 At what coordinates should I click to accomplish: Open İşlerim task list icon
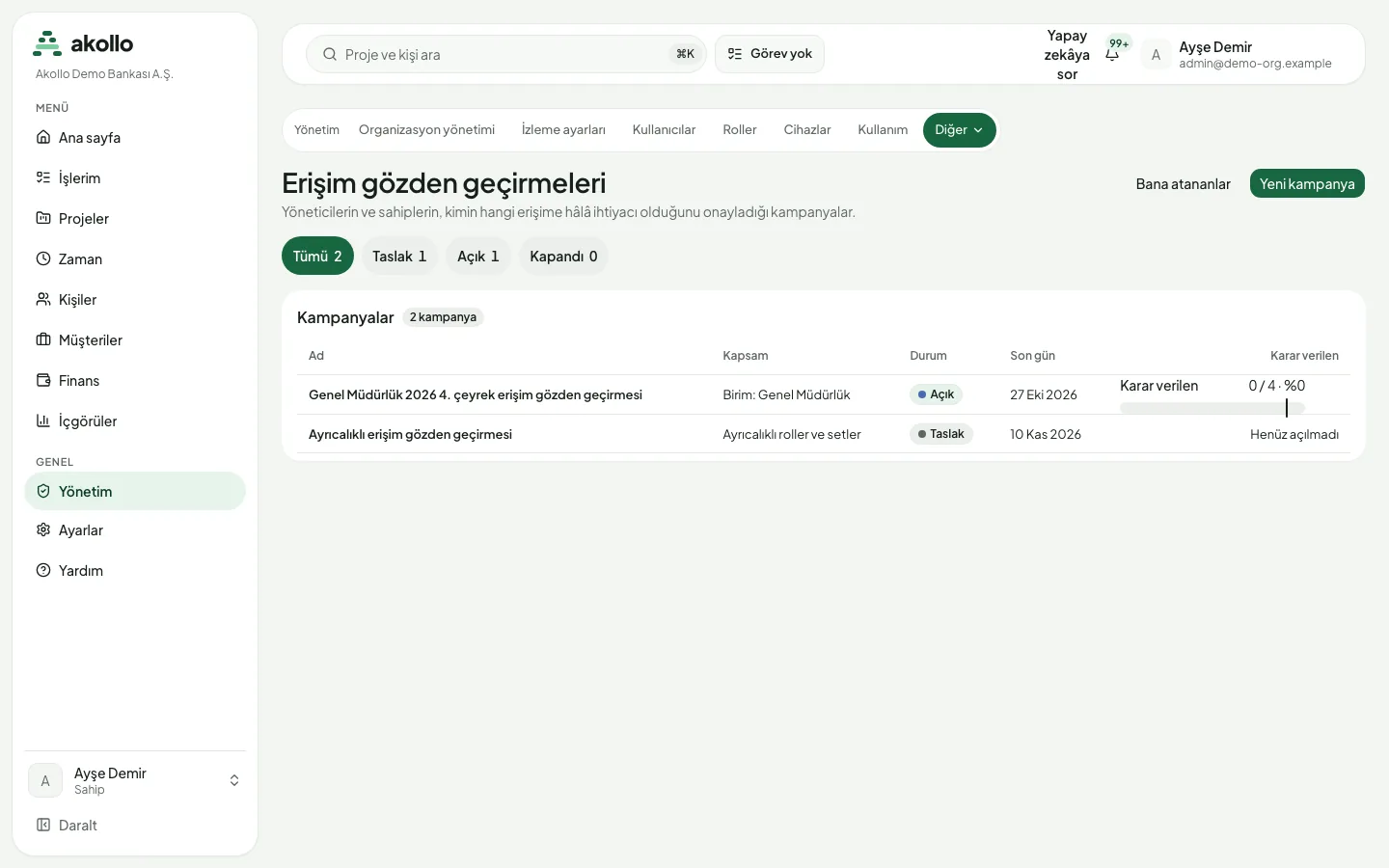click(x=43, y=177)
